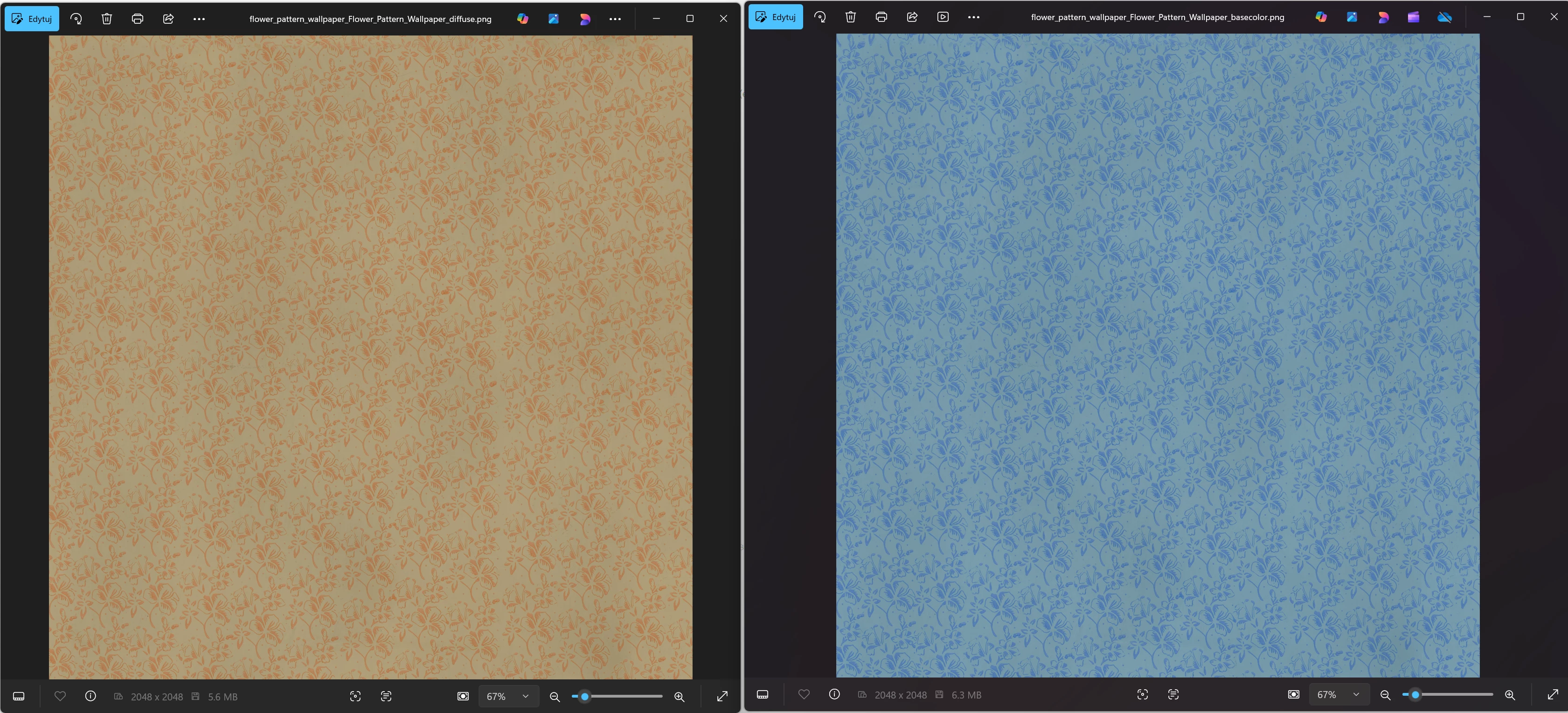This screenshot has height=713, width=1568.
Task: Toggle favorite heart for diffuse image
Action: [60, 696]
